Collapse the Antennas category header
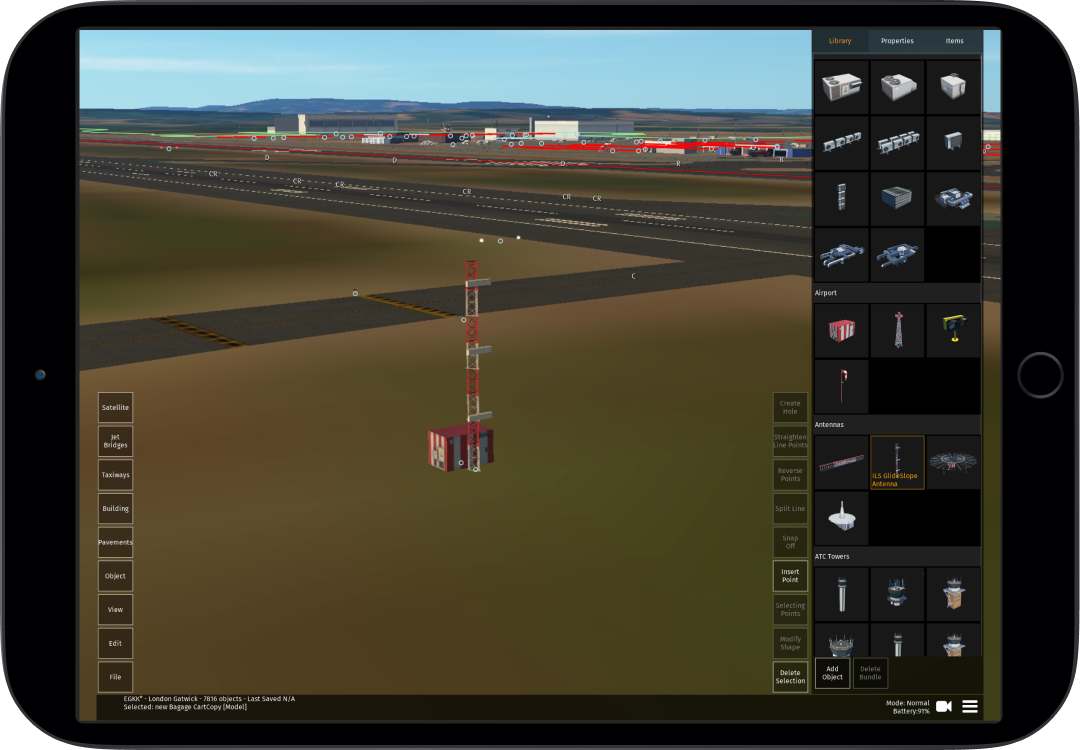 click(x=897, y=424)
